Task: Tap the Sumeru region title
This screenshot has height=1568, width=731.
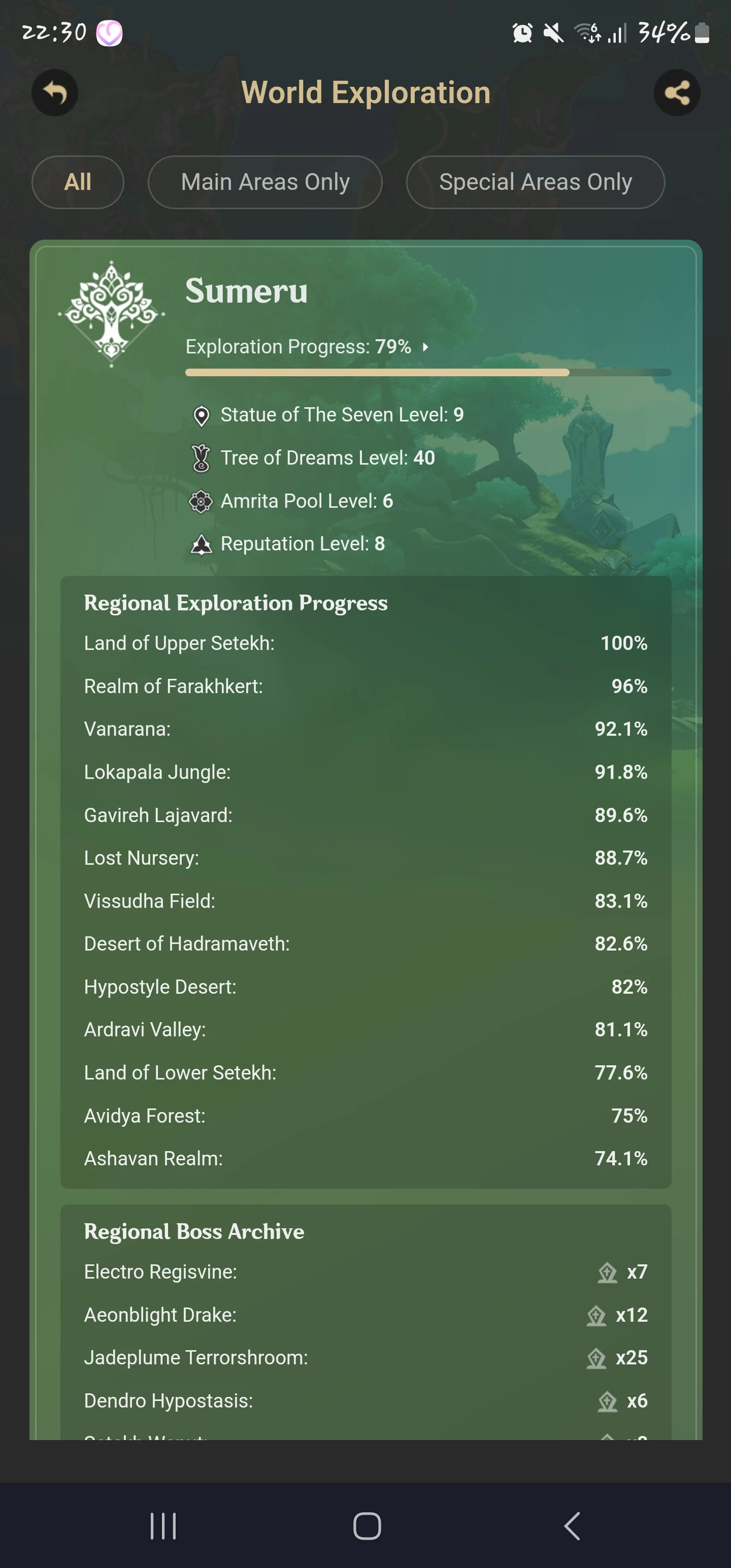Action: [247, 290]
